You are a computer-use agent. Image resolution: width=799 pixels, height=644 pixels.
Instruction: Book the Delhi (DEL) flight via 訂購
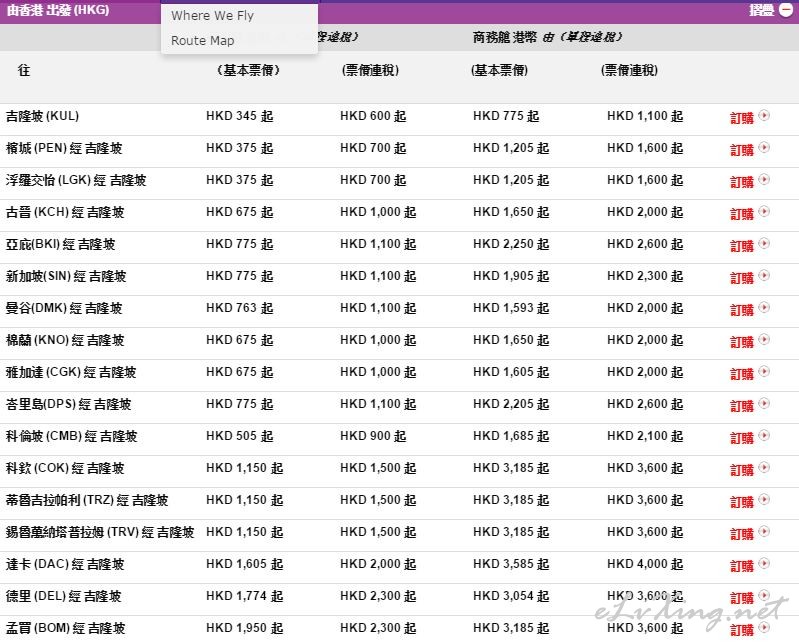(741, 598)
